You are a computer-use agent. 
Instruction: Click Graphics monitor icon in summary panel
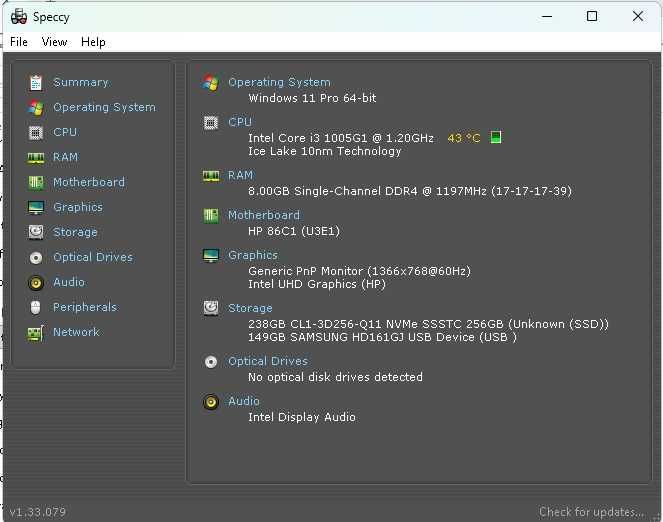click(211, 255)
